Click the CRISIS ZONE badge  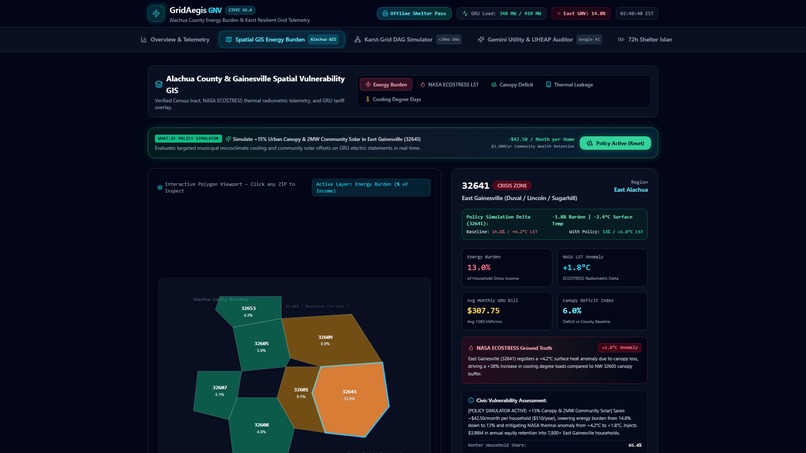pyautogui.click(x=512, y=186)
